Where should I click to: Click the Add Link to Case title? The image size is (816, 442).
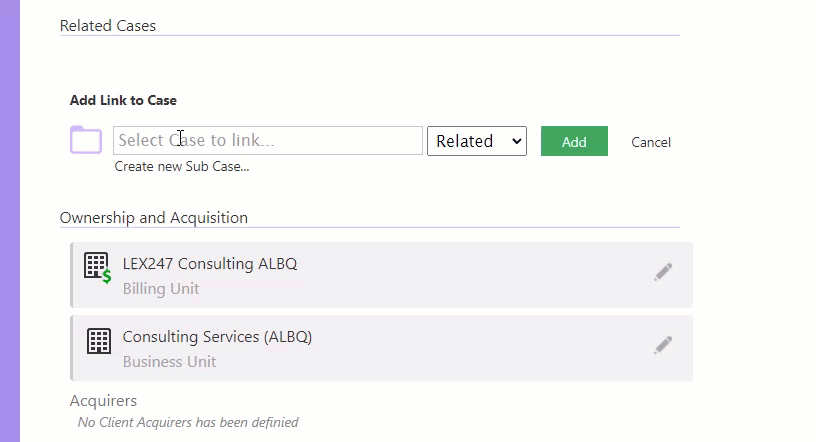tap(123, 100)
